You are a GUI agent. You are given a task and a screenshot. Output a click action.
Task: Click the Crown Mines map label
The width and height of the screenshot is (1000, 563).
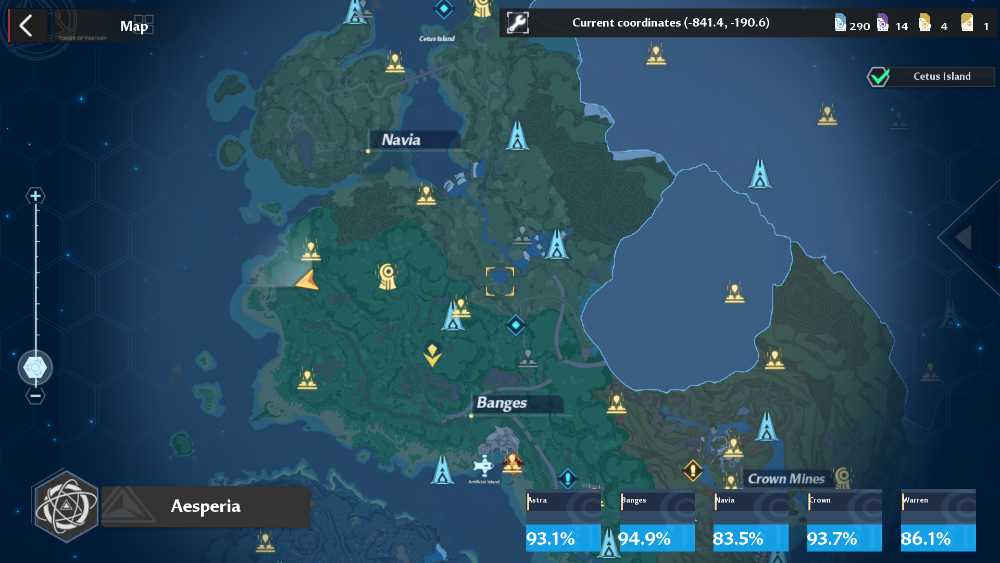click(786, 478)
